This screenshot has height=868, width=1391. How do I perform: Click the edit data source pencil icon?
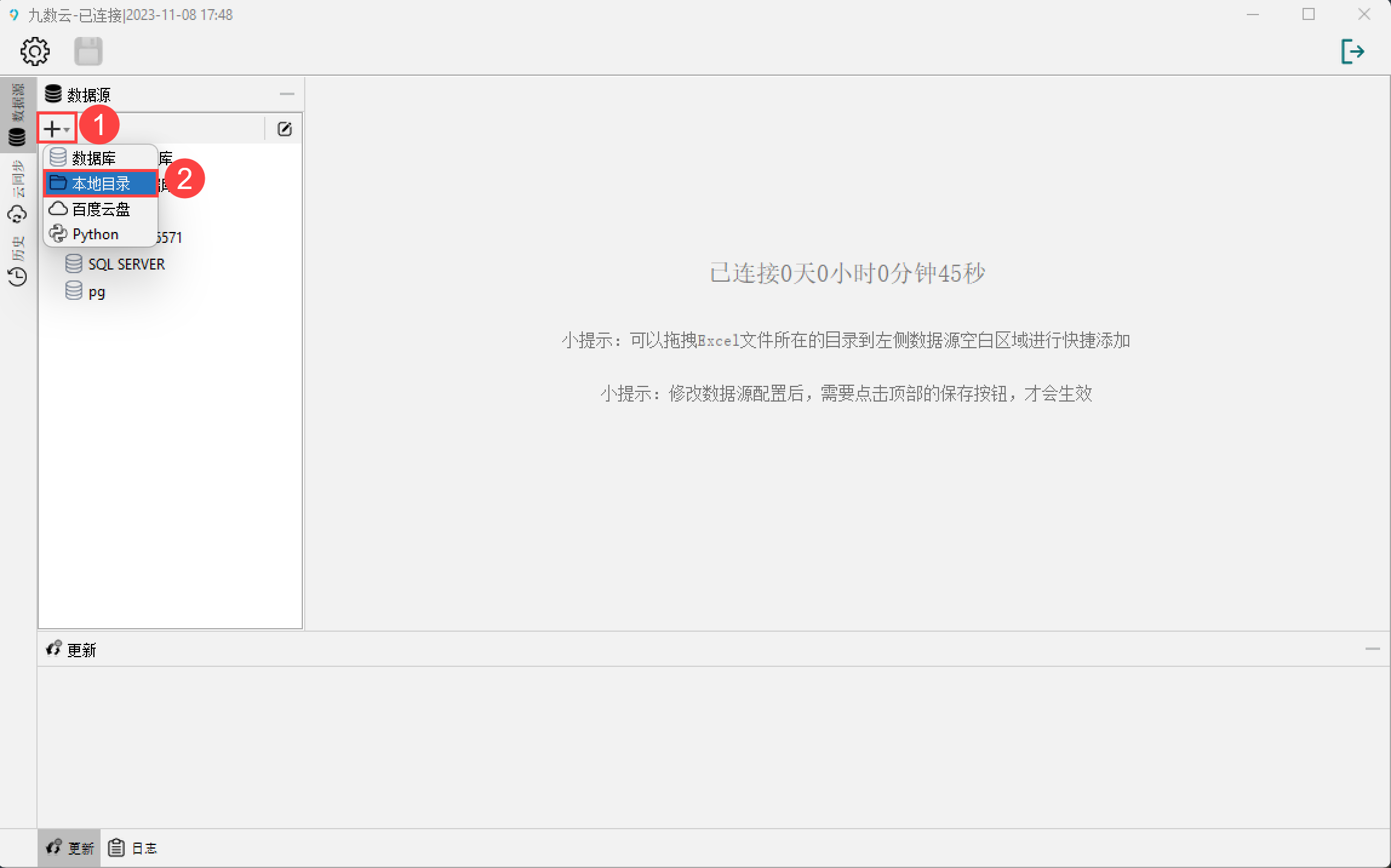pyautogui.click(x=284, y=129)
